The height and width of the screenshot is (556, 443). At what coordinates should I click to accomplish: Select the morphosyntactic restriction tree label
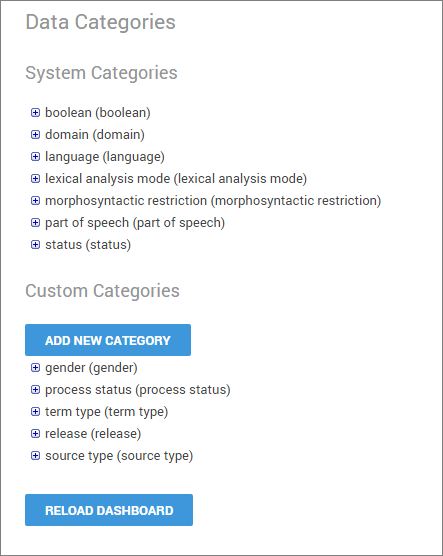(213, 201)
